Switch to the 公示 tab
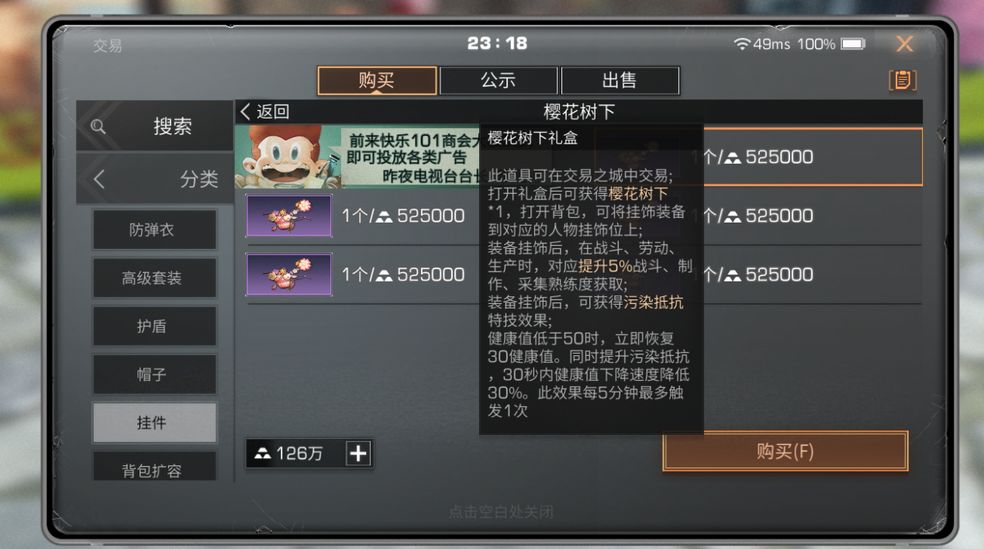The height and width of the screenshot is (549, 984). [498, 80]
